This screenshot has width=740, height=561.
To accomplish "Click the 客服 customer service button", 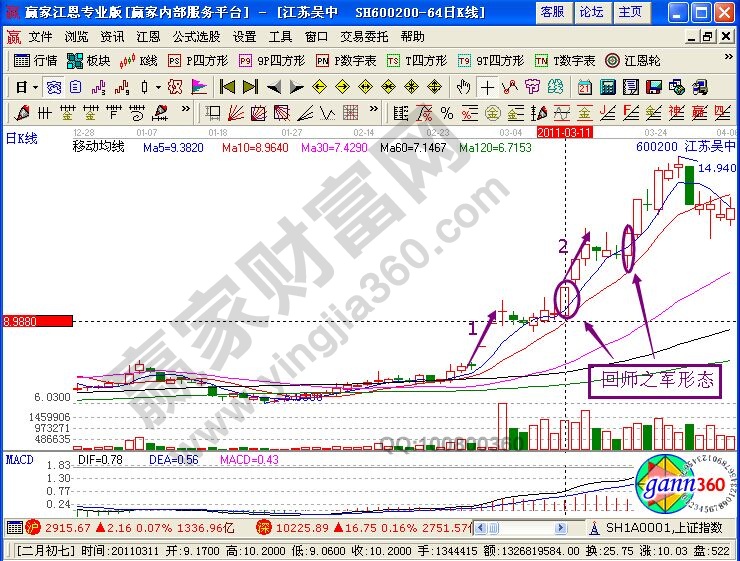I will [551, 12].
